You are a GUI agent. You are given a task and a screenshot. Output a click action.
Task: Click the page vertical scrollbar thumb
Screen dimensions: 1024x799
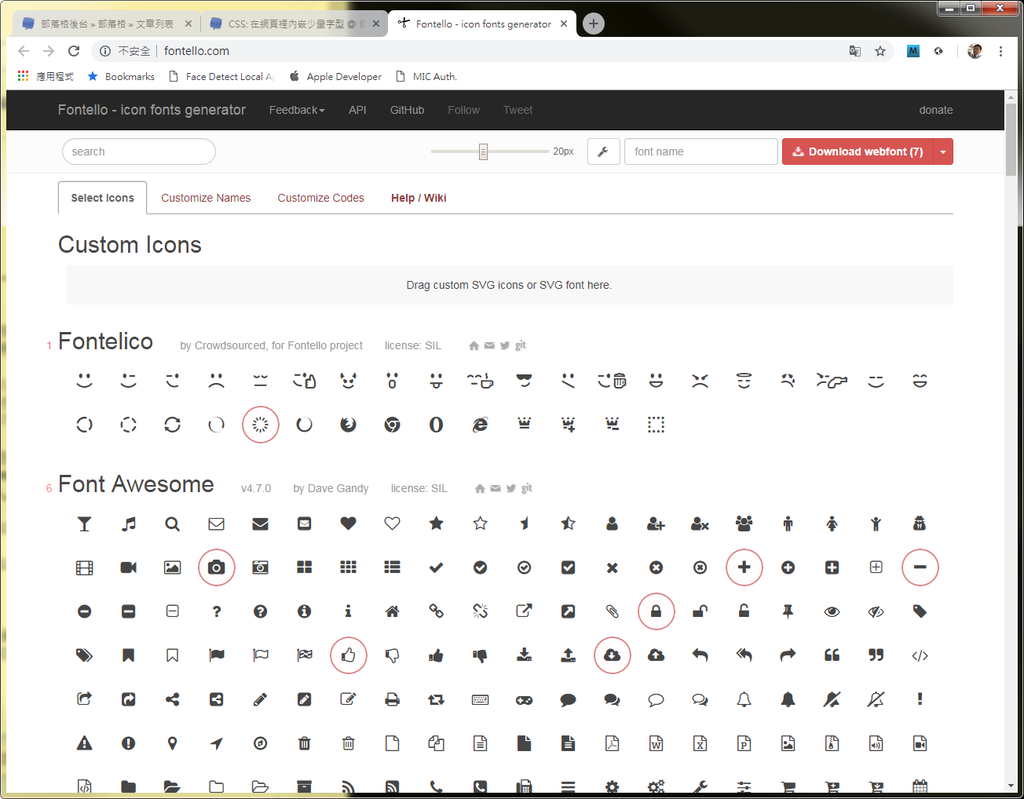[1011, 140]
